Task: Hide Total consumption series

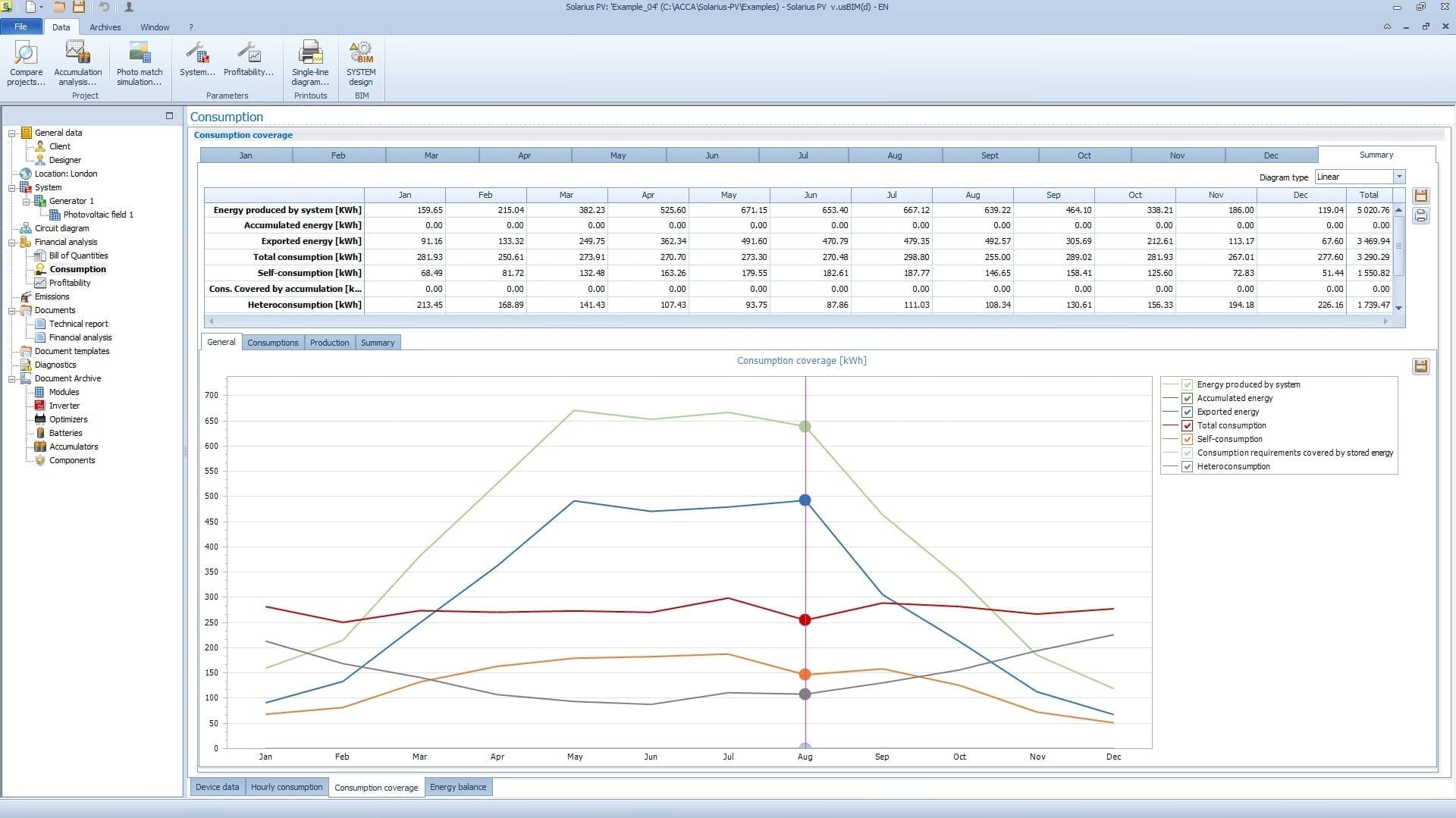Action: point(1188,425)
